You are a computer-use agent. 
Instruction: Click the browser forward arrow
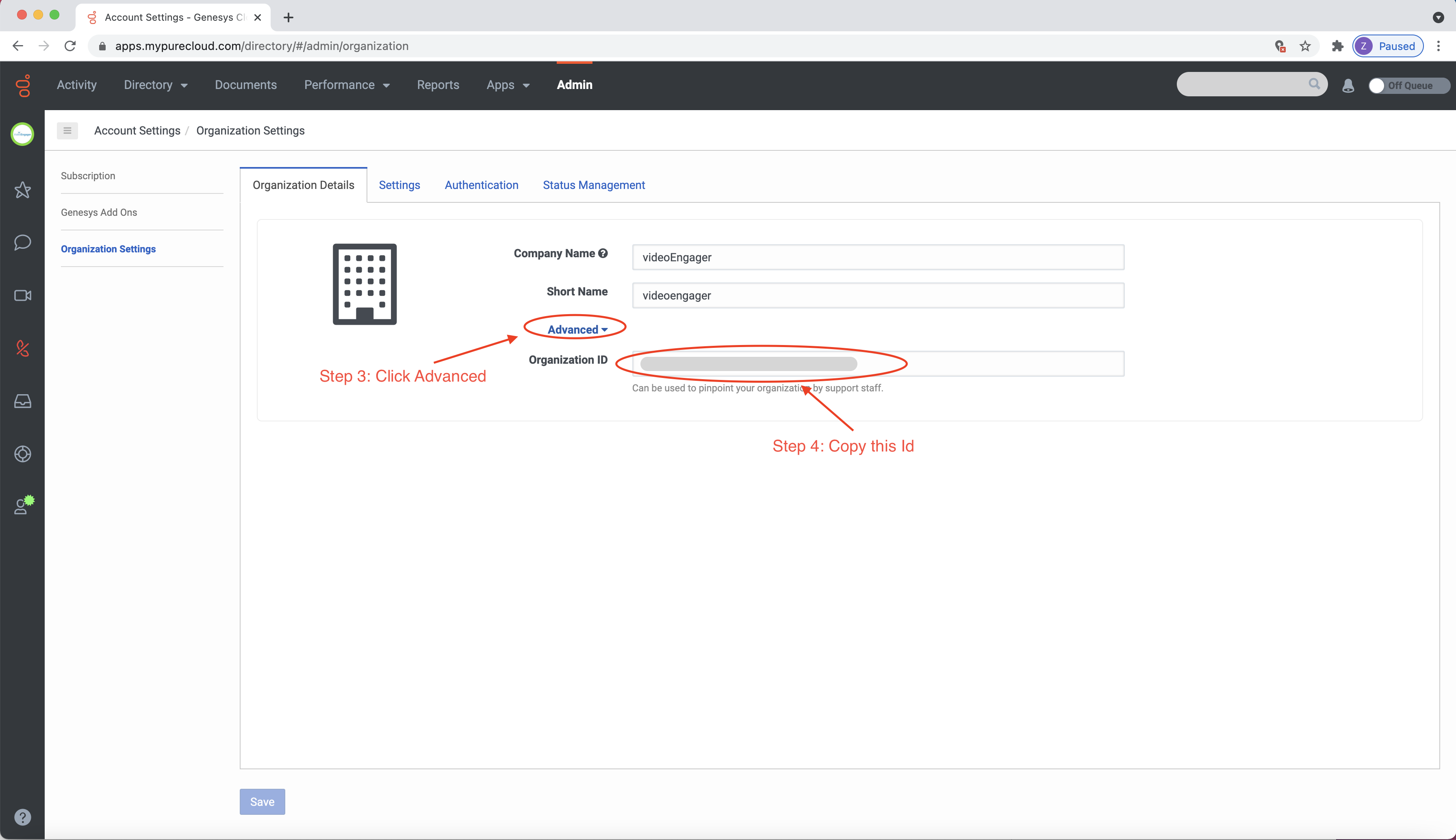44,46
